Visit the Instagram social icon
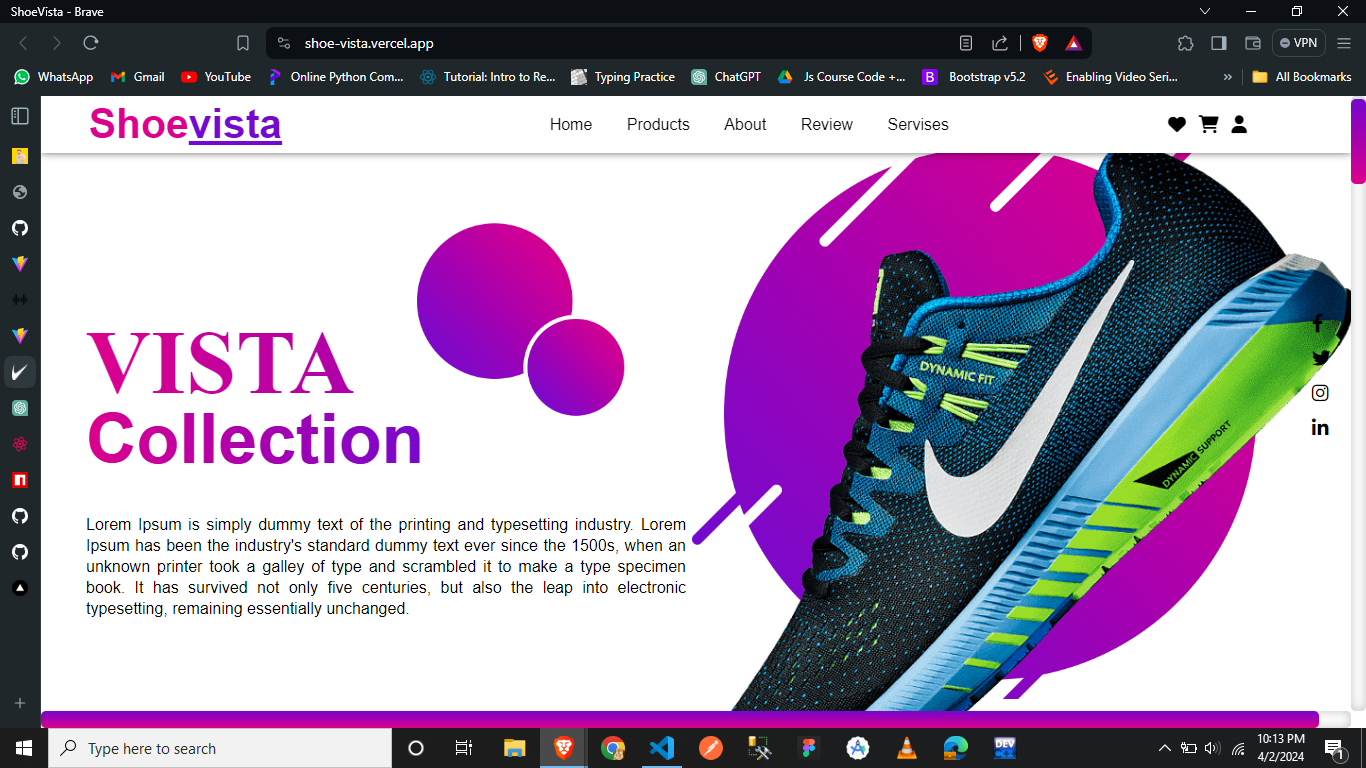 tap(1320, 393)
